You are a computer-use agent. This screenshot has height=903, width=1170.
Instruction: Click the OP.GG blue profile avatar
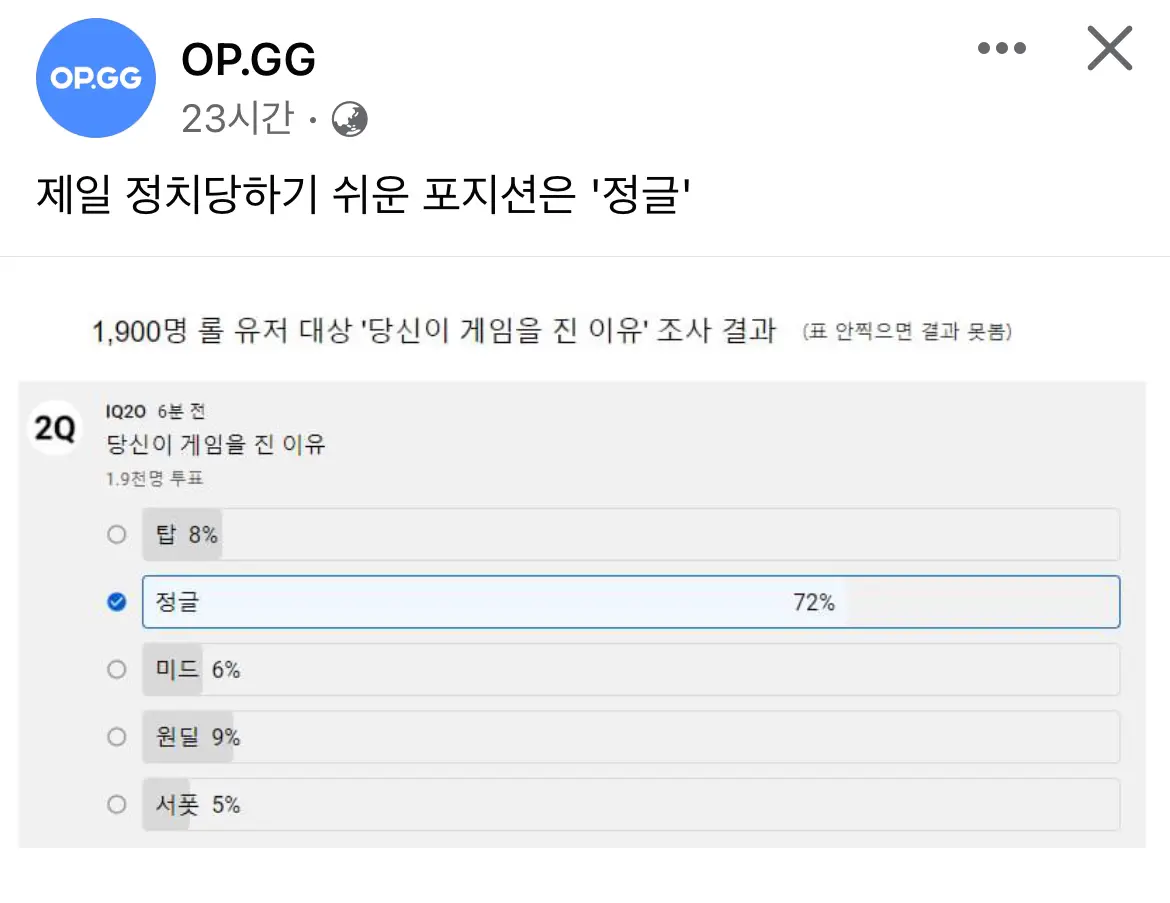[x=96, y=78]
